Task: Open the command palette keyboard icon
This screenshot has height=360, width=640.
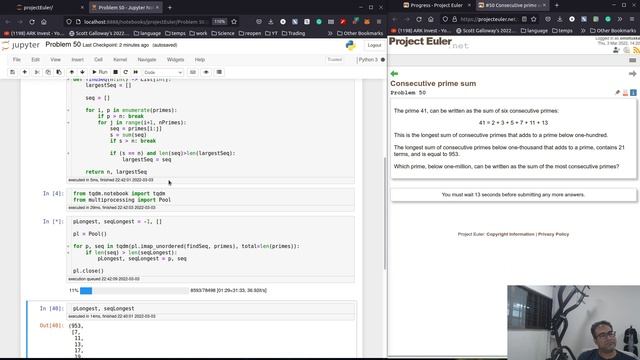Action: pos(193,72)
